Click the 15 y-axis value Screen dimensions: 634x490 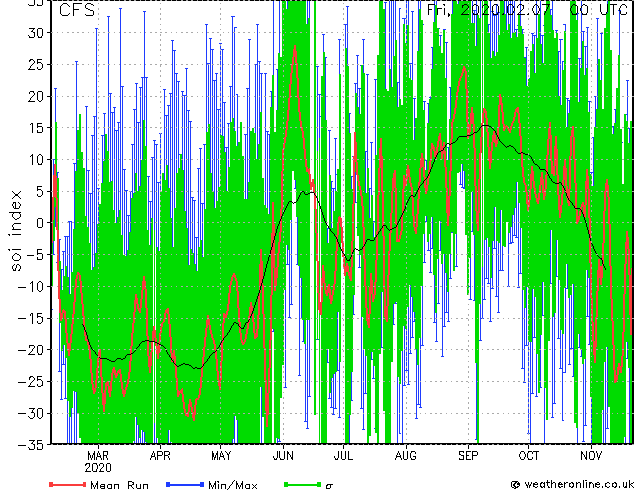(37, 128)
